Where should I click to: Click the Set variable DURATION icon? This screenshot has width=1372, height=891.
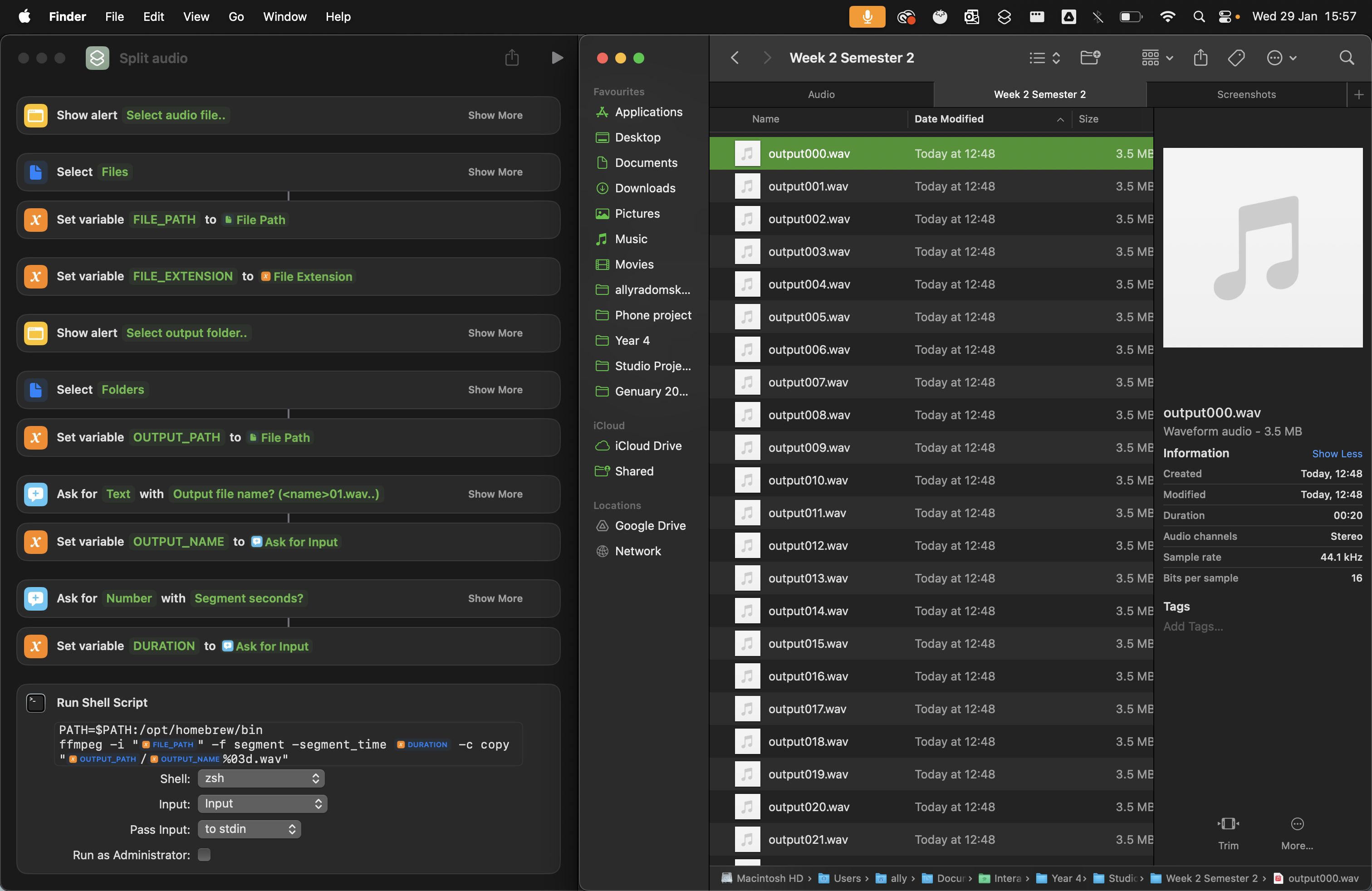(x=36, y=646)
